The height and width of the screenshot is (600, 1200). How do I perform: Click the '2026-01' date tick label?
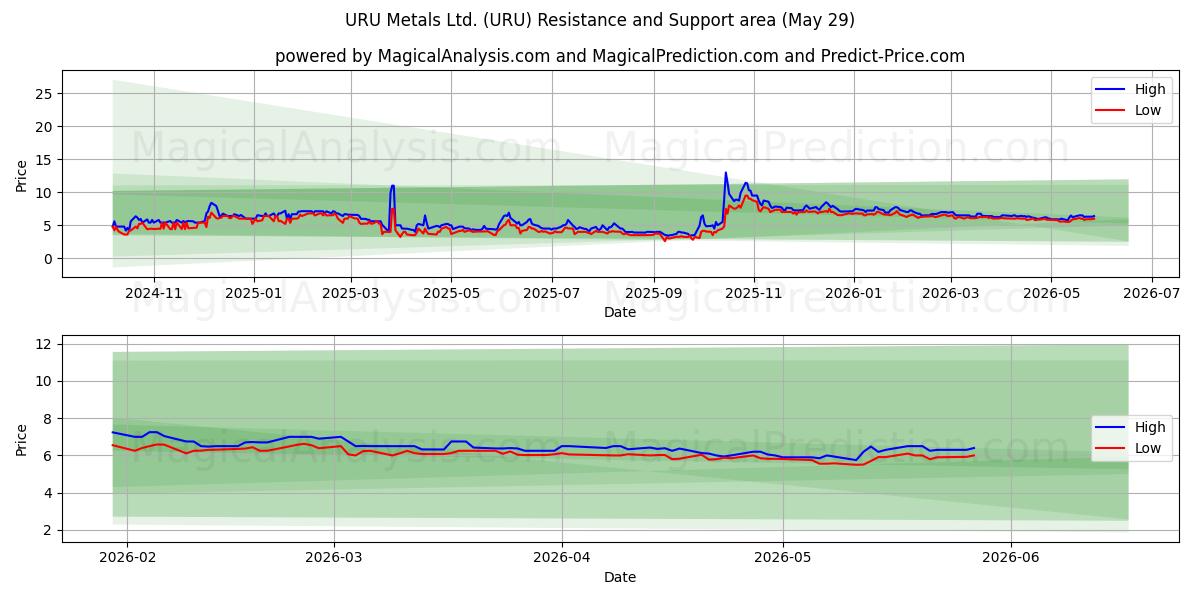pyautogui.click(x=854, y=294)
